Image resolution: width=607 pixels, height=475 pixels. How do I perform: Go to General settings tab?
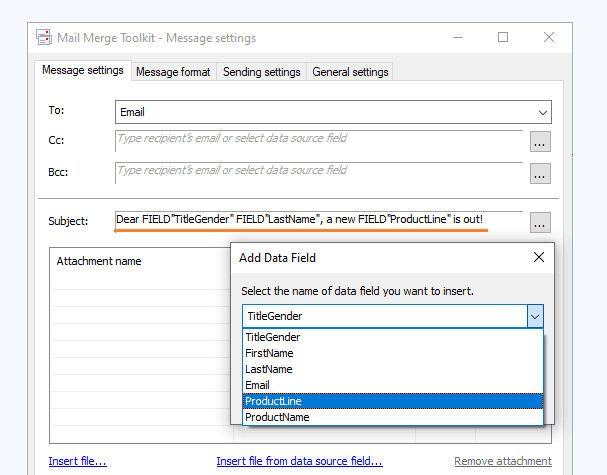(350, 72)
